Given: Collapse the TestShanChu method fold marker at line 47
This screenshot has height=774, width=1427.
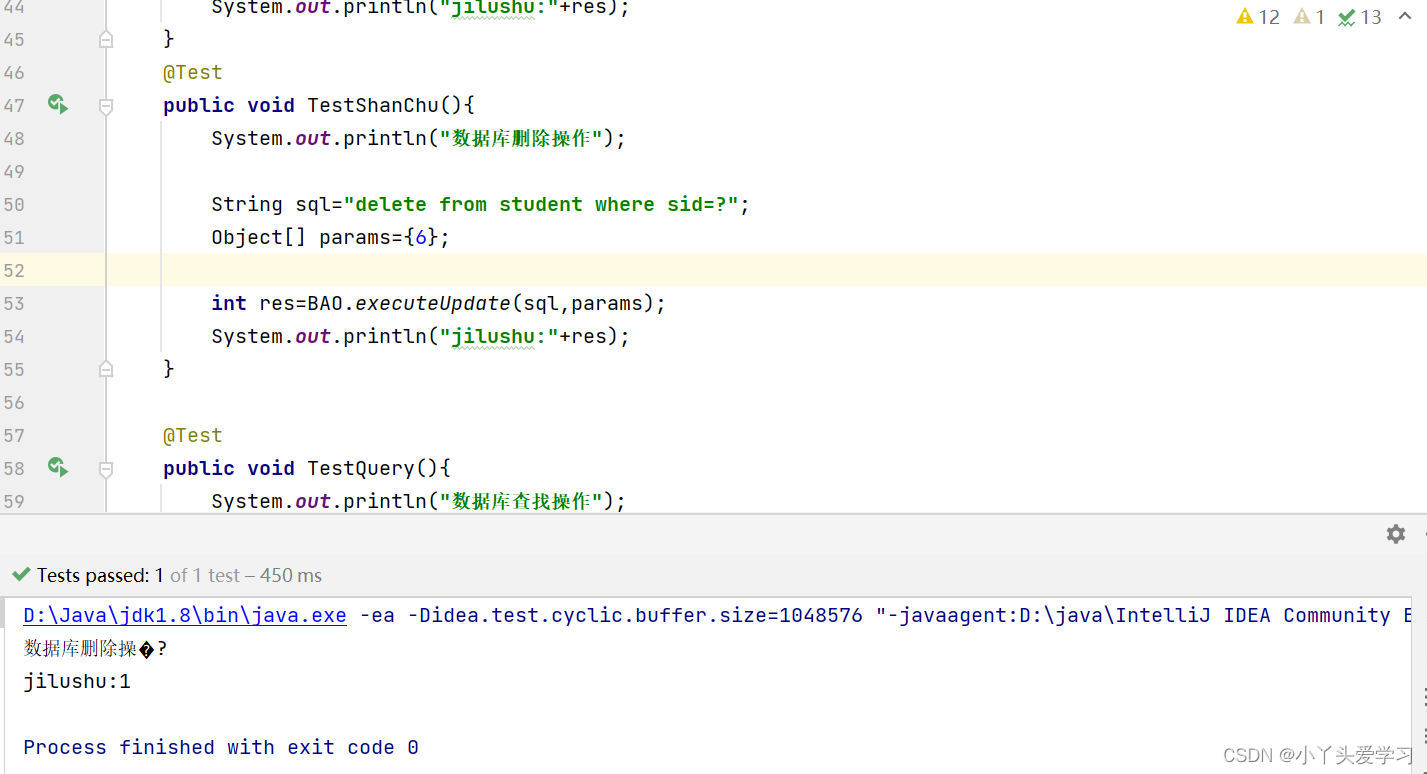Looking at the screenshot, I should (x=106, y=105).
